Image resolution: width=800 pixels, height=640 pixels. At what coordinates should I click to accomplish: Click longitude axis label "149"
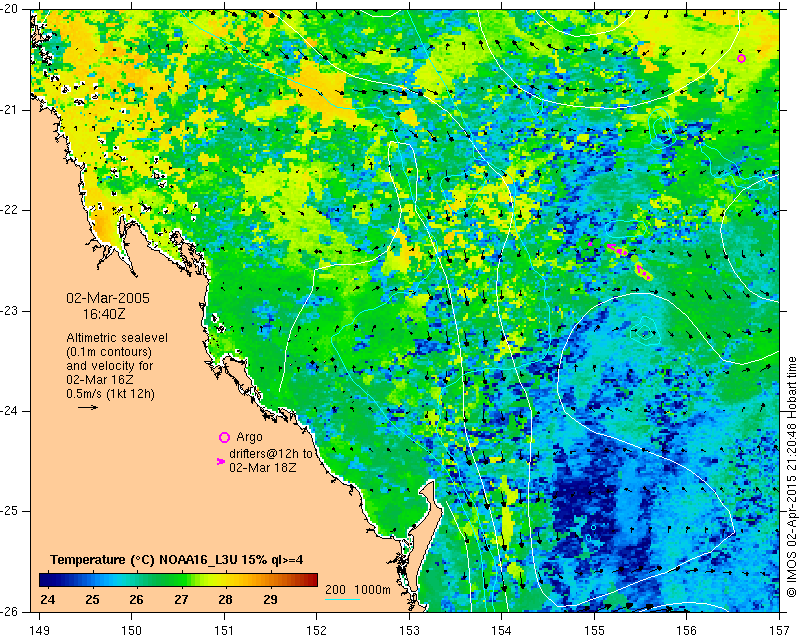click(x=39, y=631)
